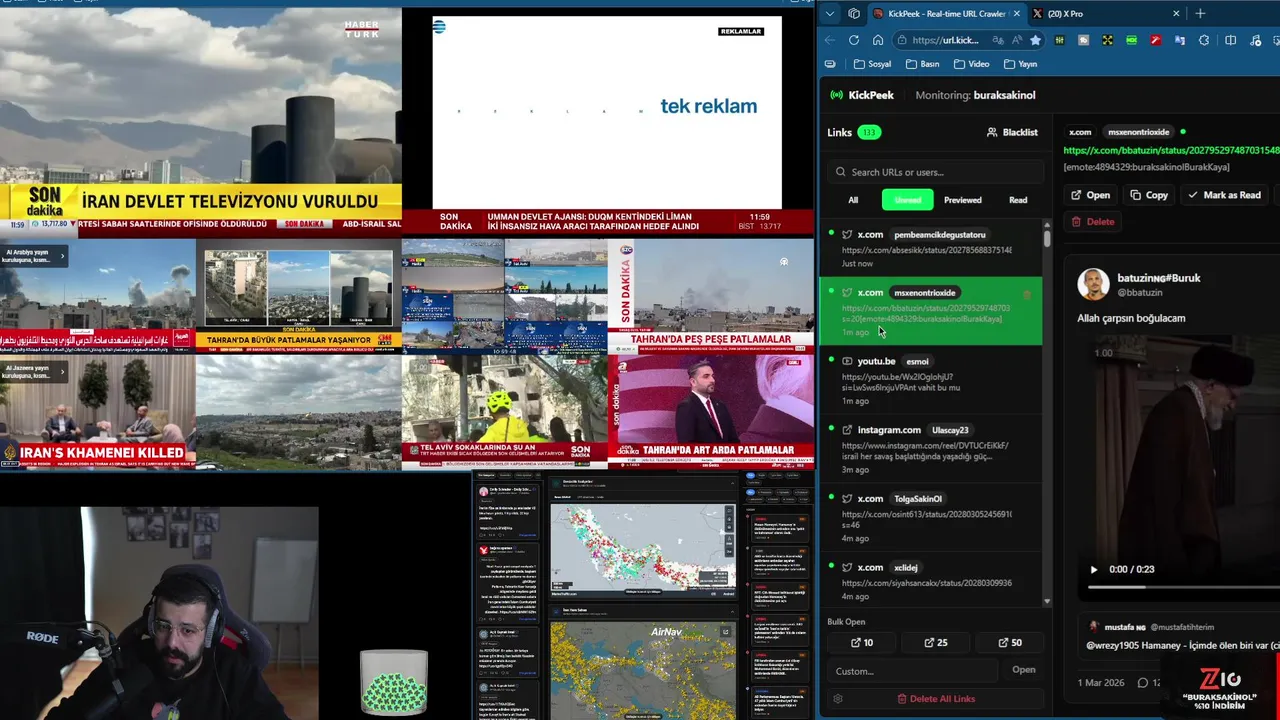Click the Custom bulk count field
The image size is (1280, 720).
click(912, 671)
